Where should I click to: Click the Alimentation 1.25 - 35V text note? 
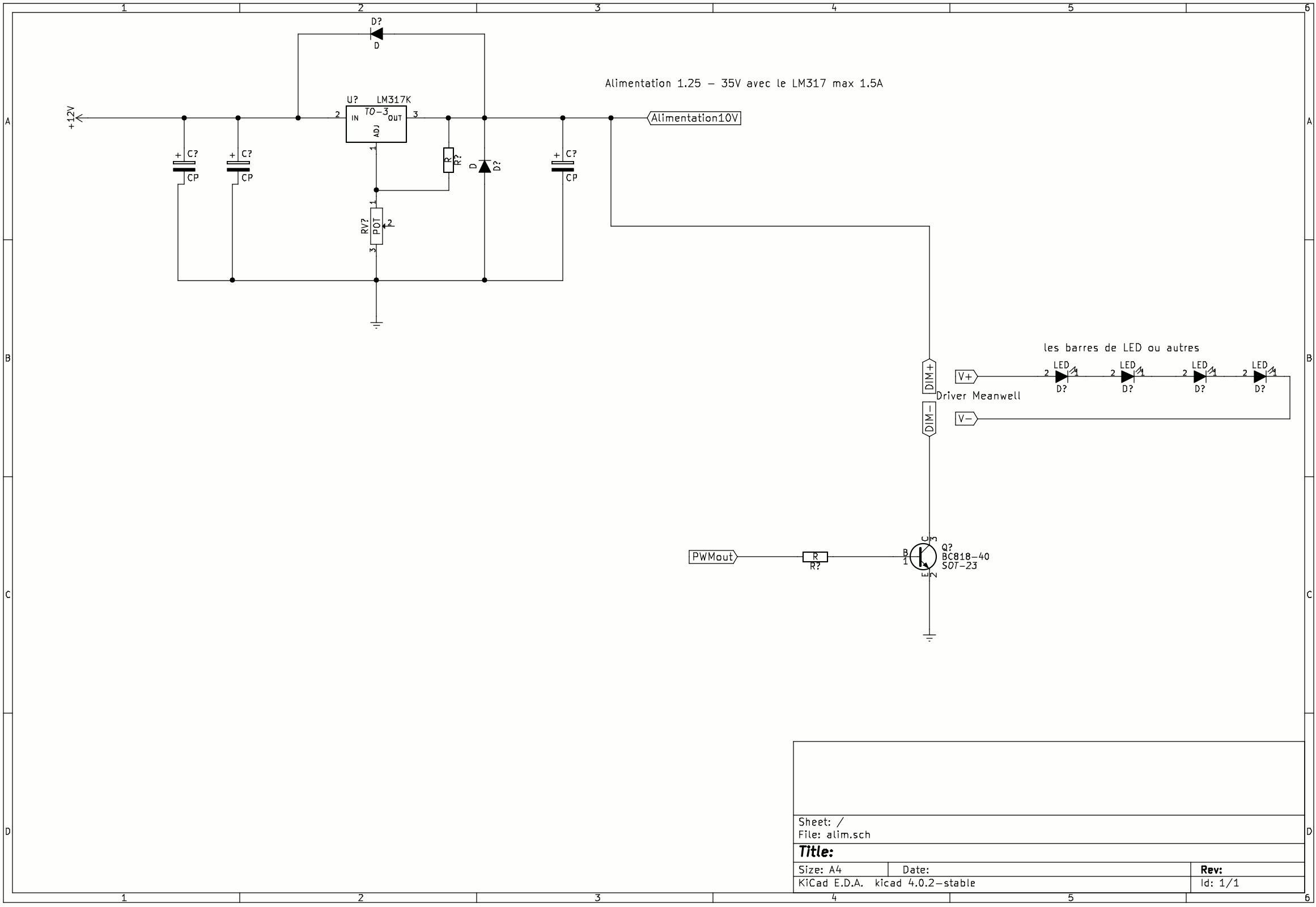[x=743, y=83]
